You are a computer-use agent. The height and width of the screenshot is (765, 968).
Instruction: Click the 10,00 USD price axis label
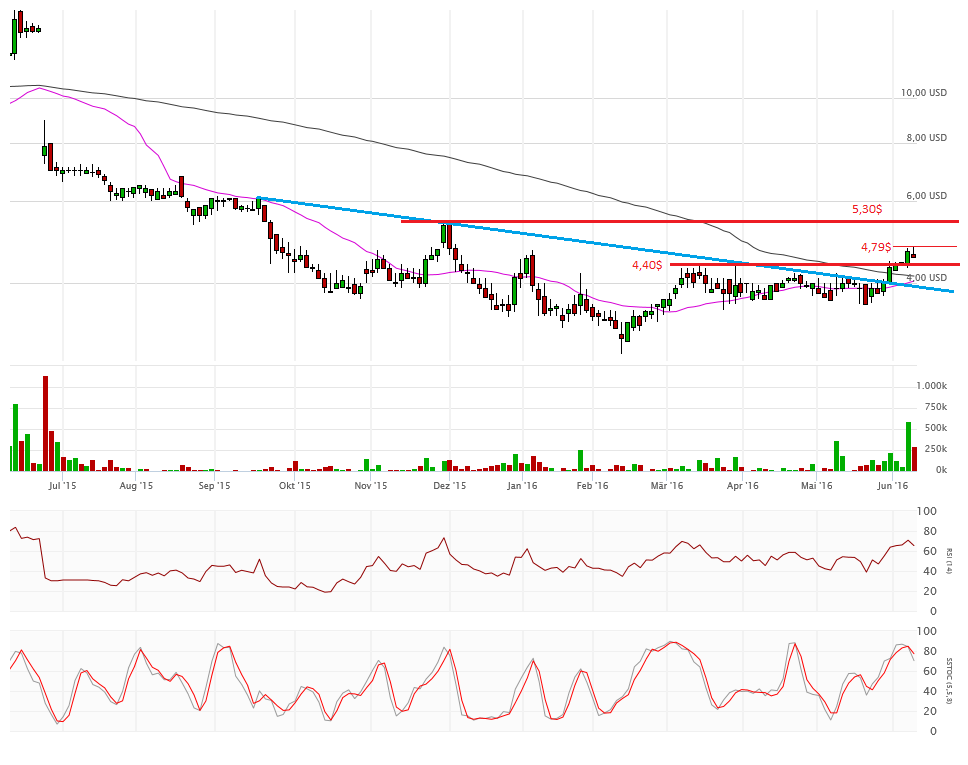tap(923, 93)
